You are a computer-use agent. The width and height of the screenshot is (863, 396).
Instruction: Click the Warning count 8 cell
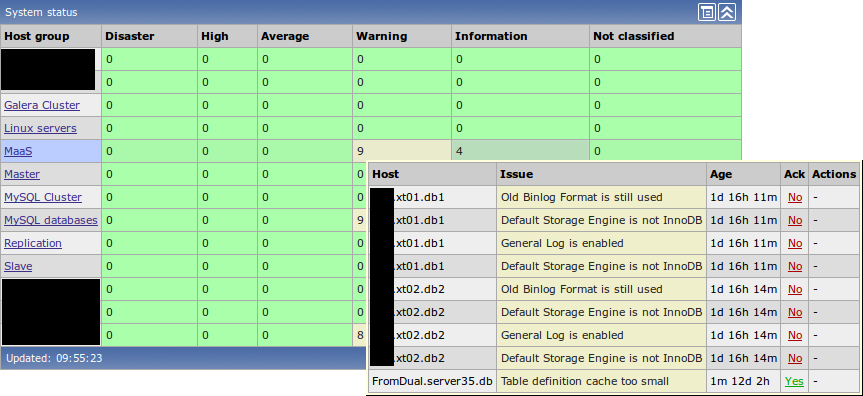pos(361,335)
